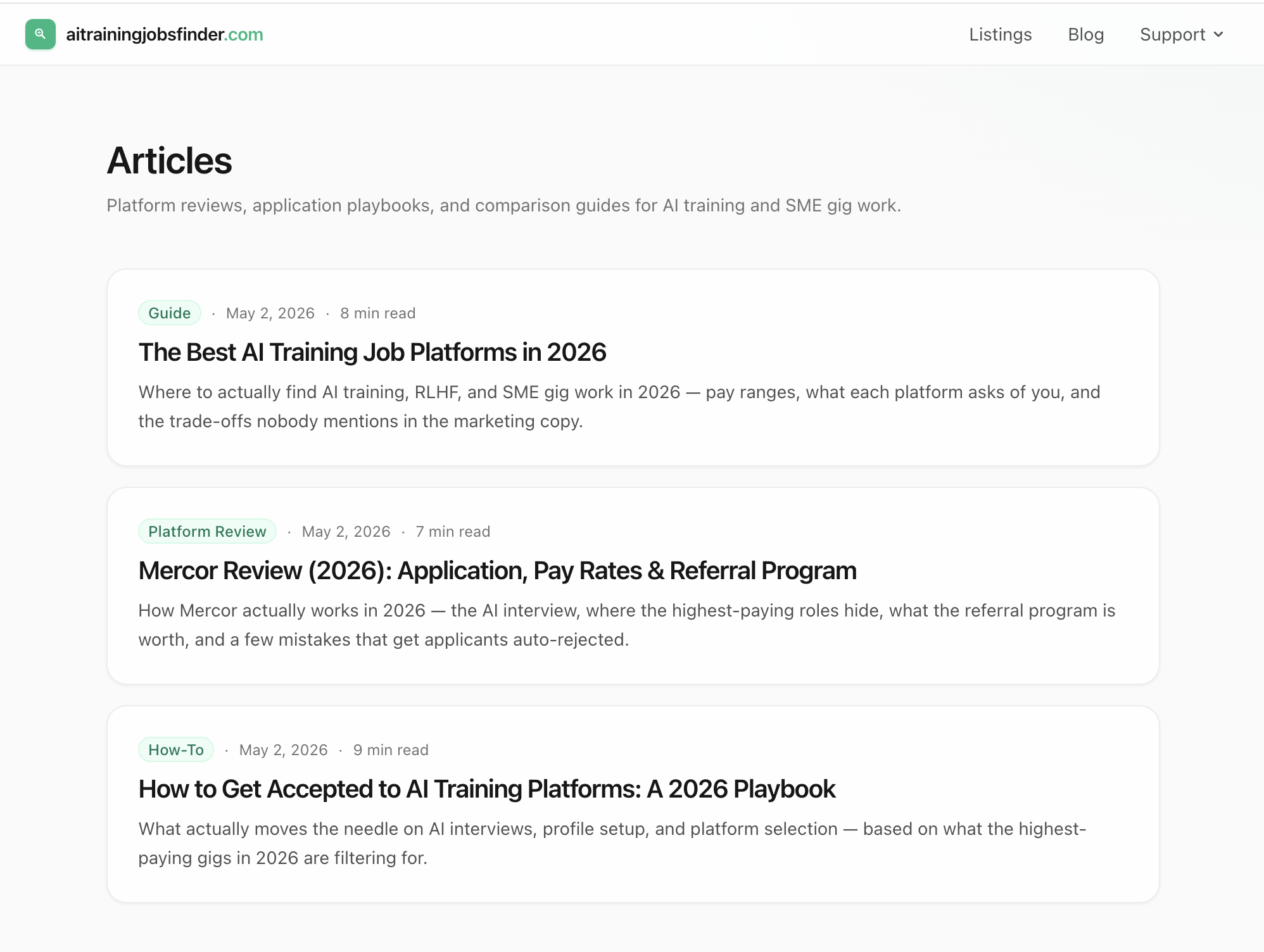This screenshot has height=952, width=1264.
Task: Click the Support chevron arrow
Action: pyautogui.click(x=1218, y=34)
